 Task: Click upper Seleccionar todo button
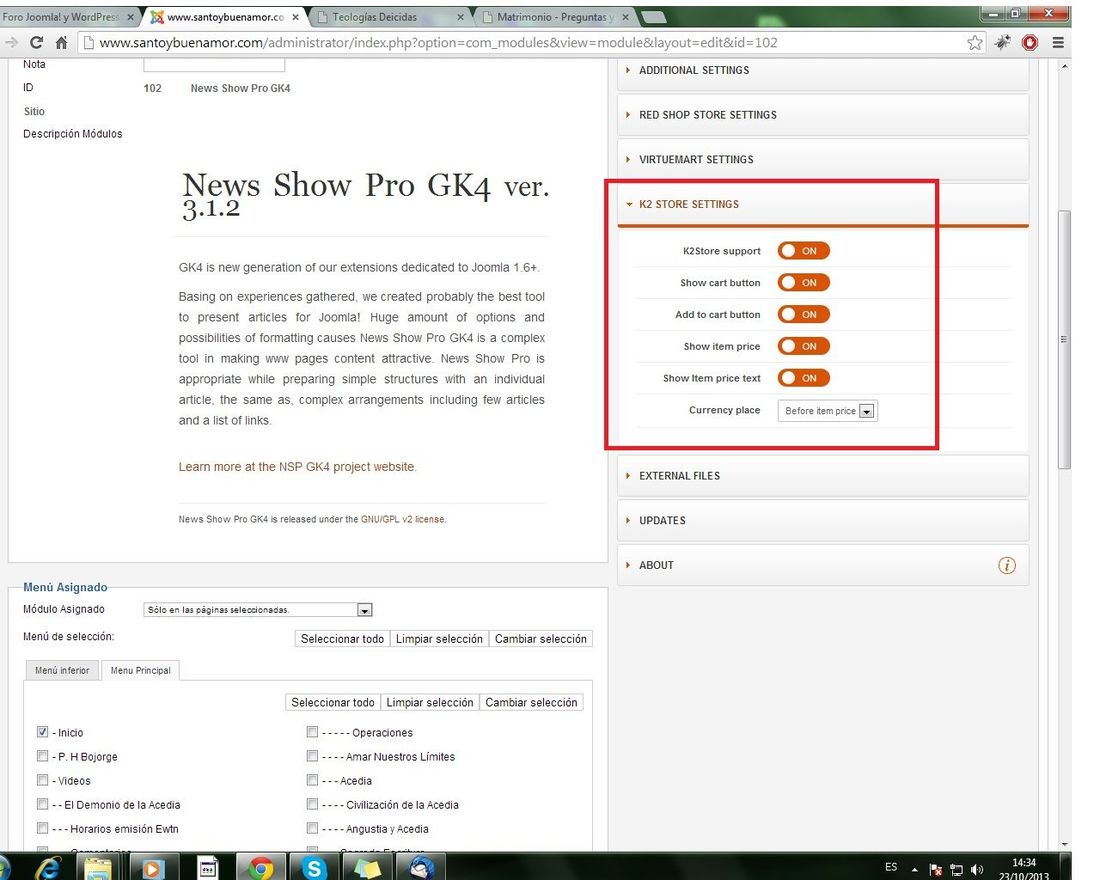[342, 639]
